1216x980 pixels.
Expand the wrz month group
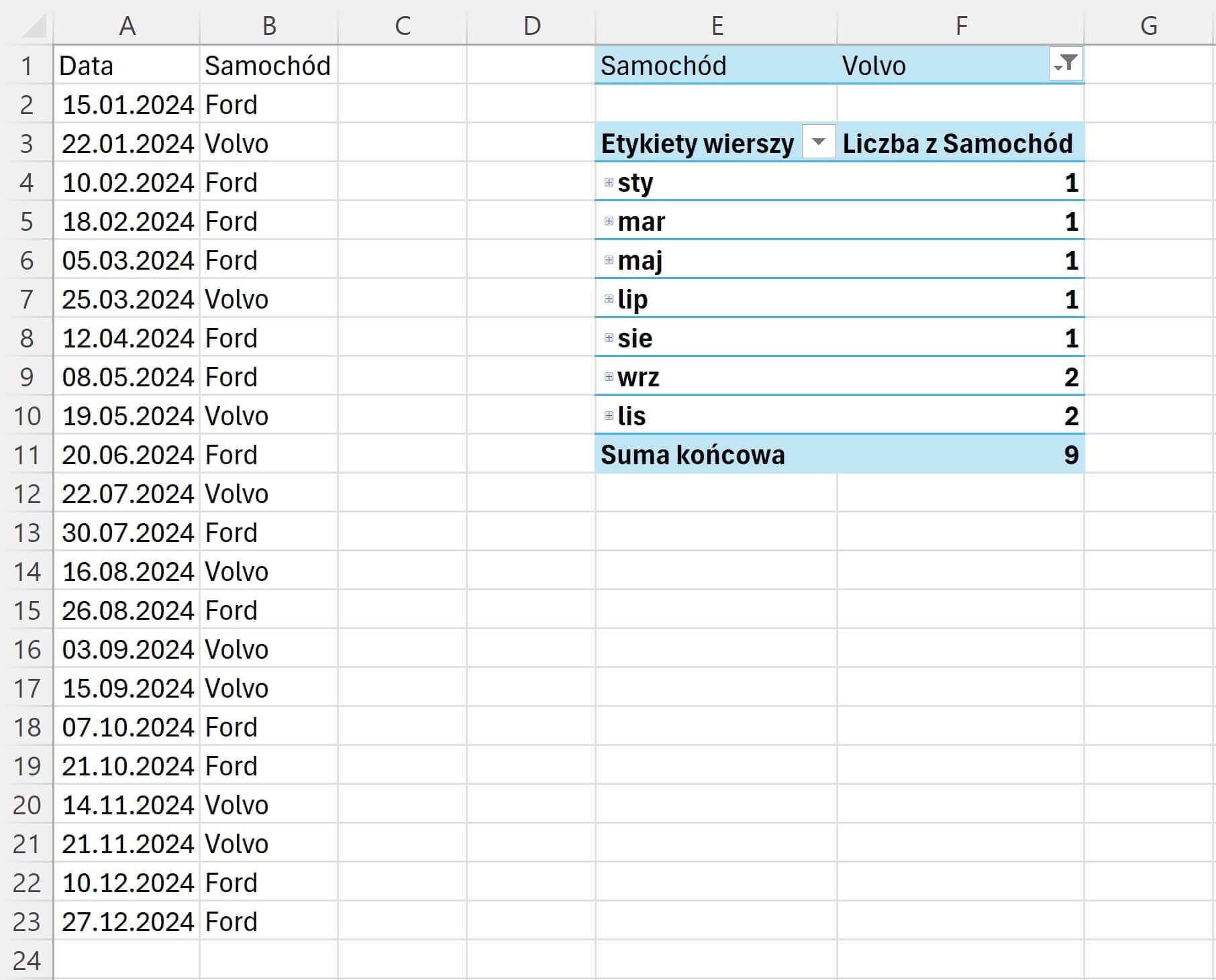pos(609,377)
